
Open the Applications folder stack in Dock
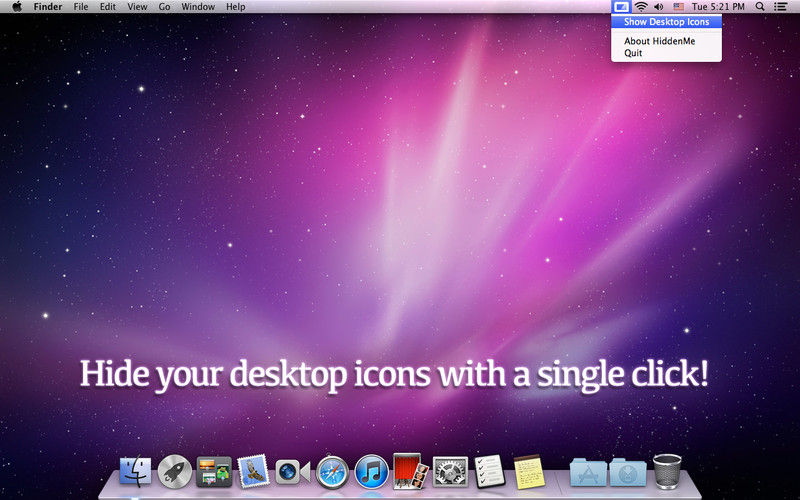point(588,472)
